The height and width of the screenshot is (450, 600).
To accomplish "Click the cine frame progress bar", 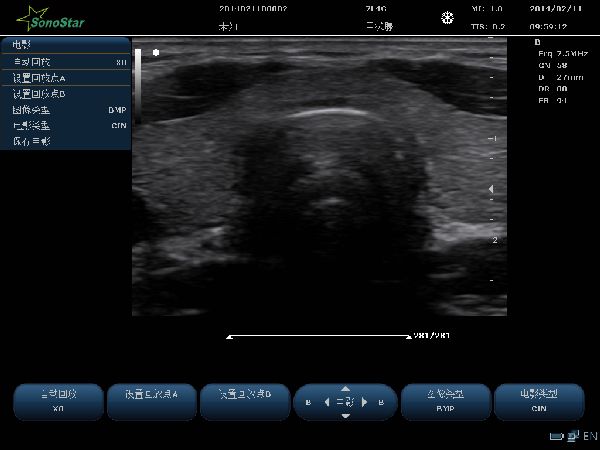I will coord(319,337).
